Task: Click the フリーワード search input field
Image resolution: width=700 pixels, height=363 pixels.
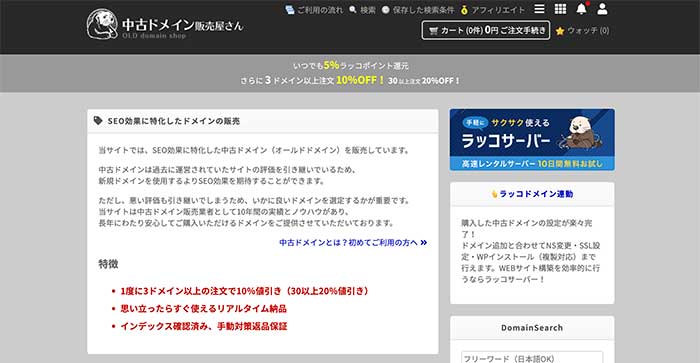Action: coord(532,358)
